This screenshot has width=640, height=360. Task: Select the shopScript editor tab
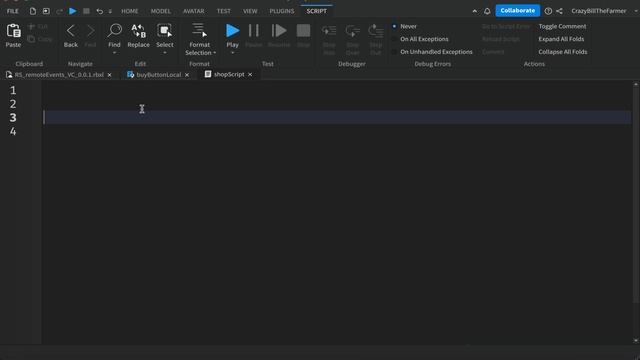(x=229, y=74)
